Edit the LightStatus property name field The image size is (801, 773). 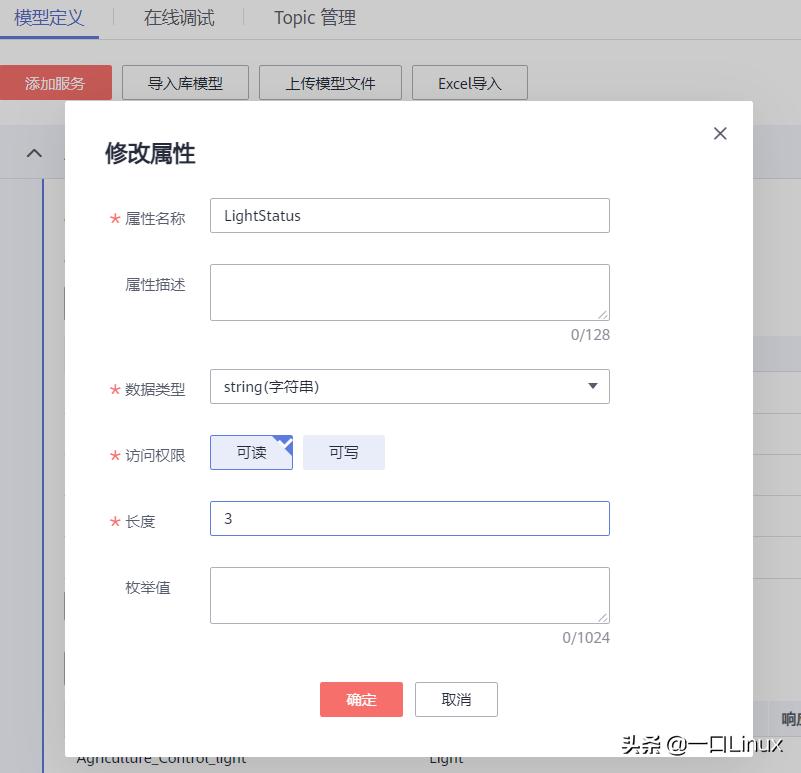pos(409,215)
